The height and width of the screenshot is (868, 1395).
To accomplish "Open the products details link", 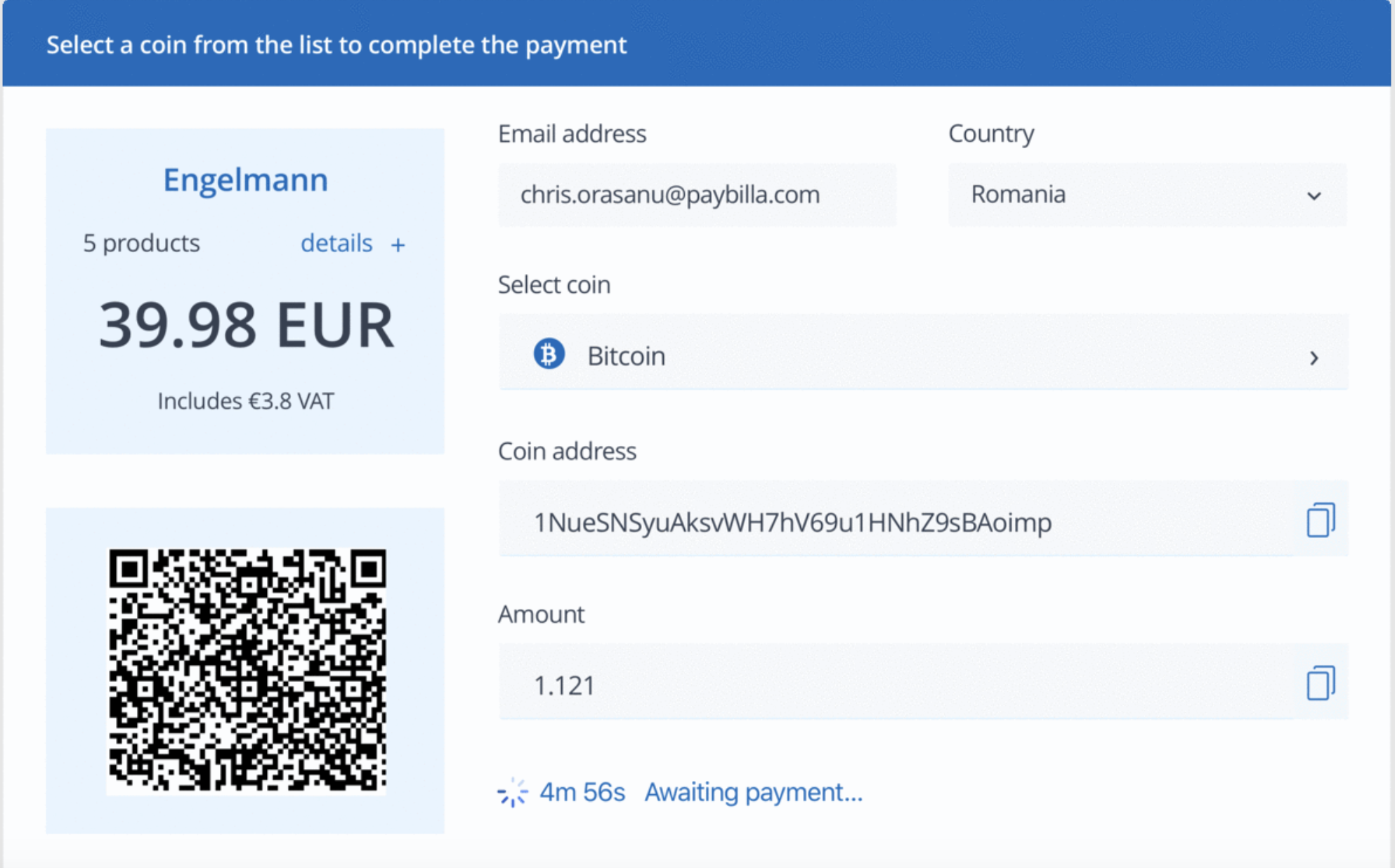I will point(336,244).
